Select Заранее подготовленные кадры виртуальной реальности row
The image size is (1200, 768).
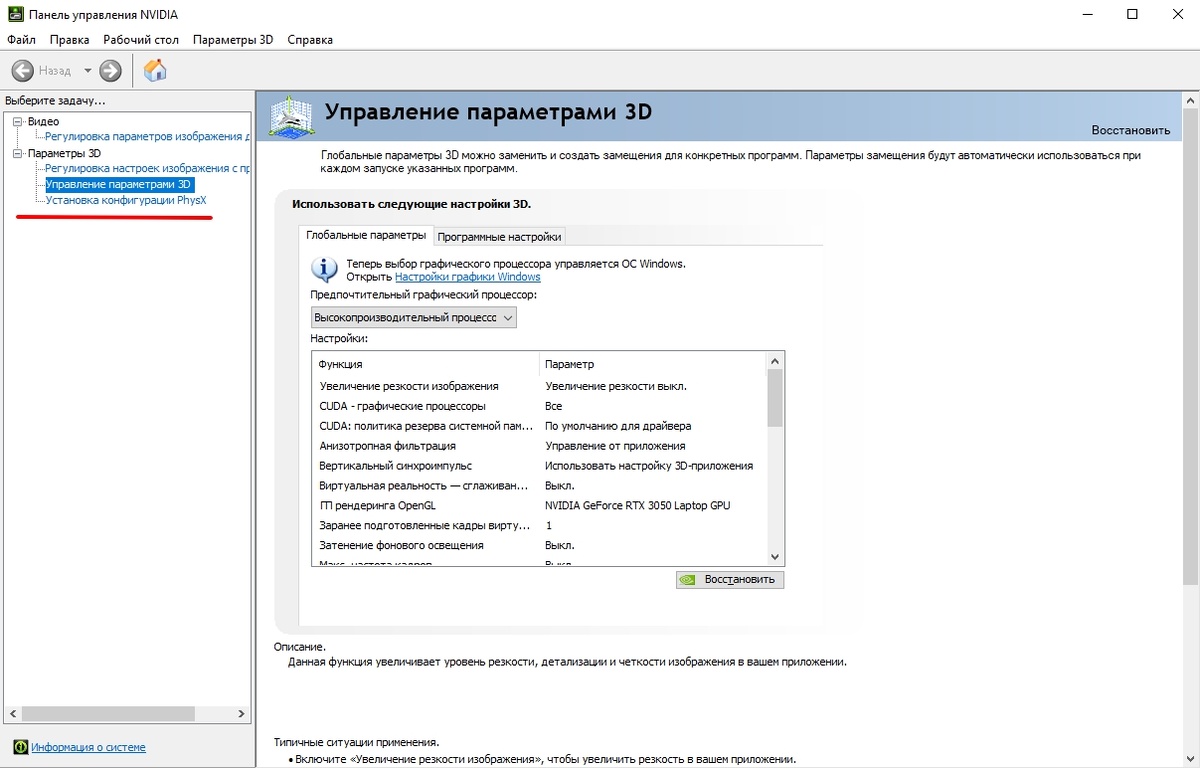tap(538, 526)
